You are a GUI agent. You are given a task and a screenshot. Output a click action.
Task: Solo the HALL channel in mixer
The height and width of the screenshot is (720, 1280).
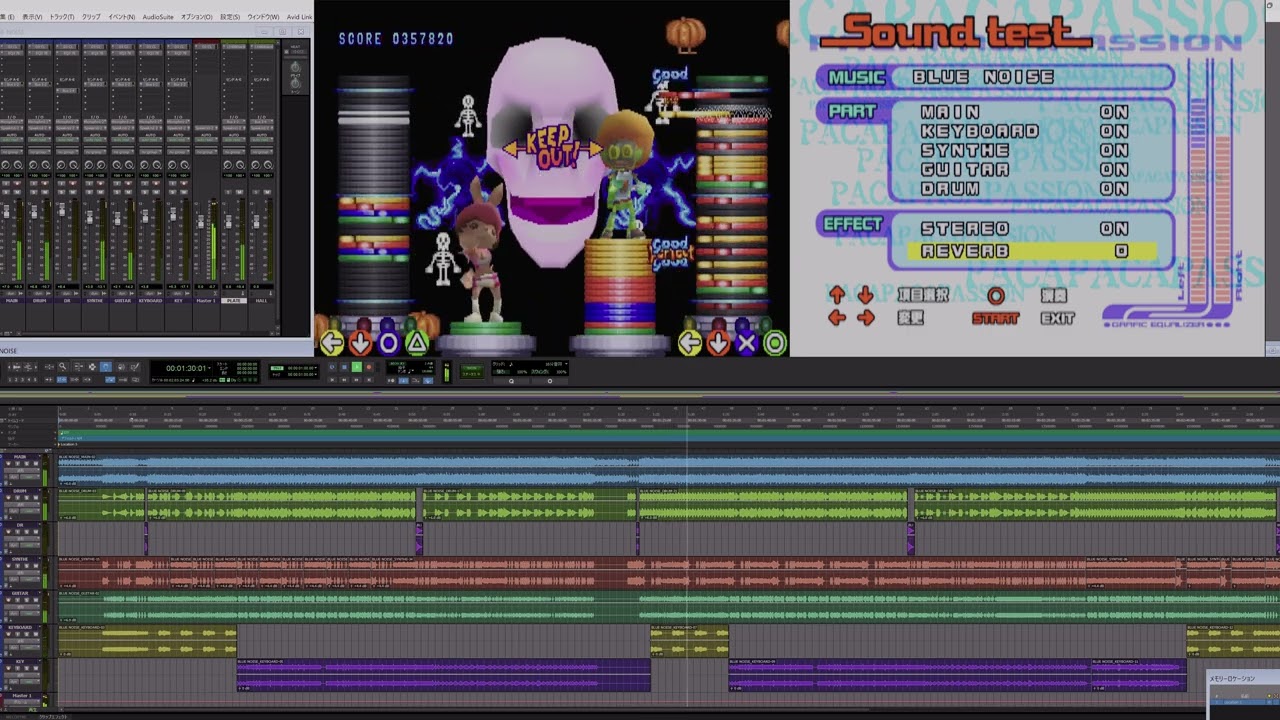pos(256,192)
